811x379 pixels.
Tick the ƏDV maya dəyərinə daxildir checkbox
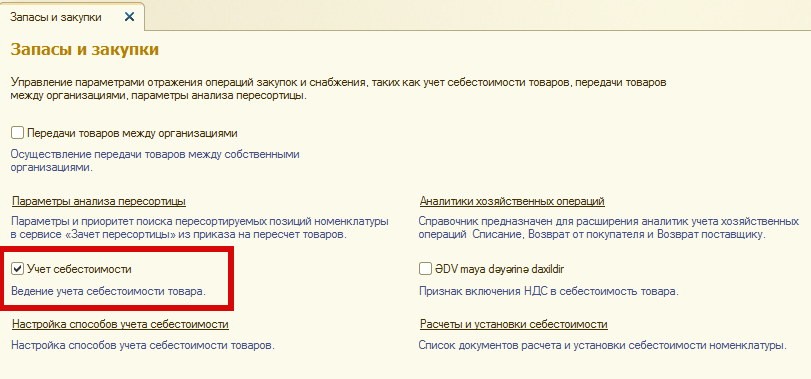tap(425, 269)
